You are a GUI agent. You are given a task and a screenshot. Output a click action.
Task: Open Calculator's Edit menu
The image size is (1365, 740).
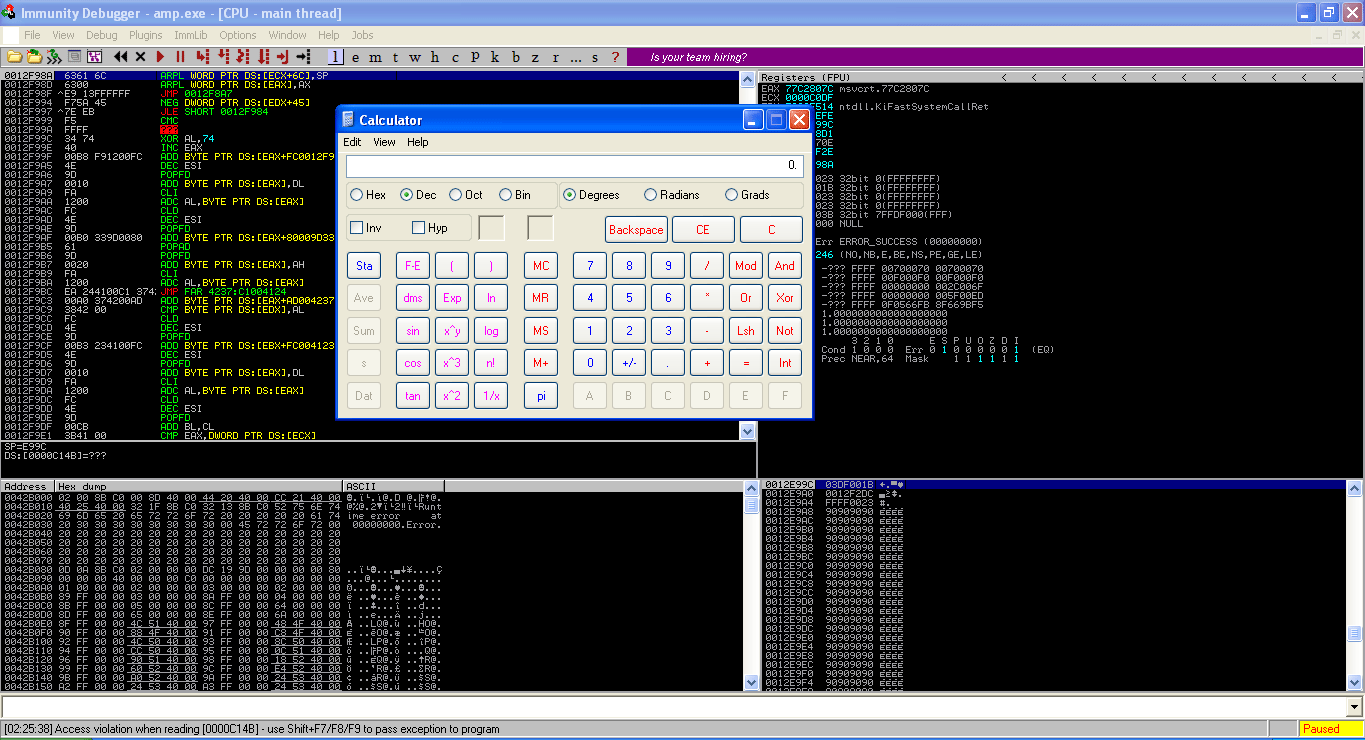[352, 142]
